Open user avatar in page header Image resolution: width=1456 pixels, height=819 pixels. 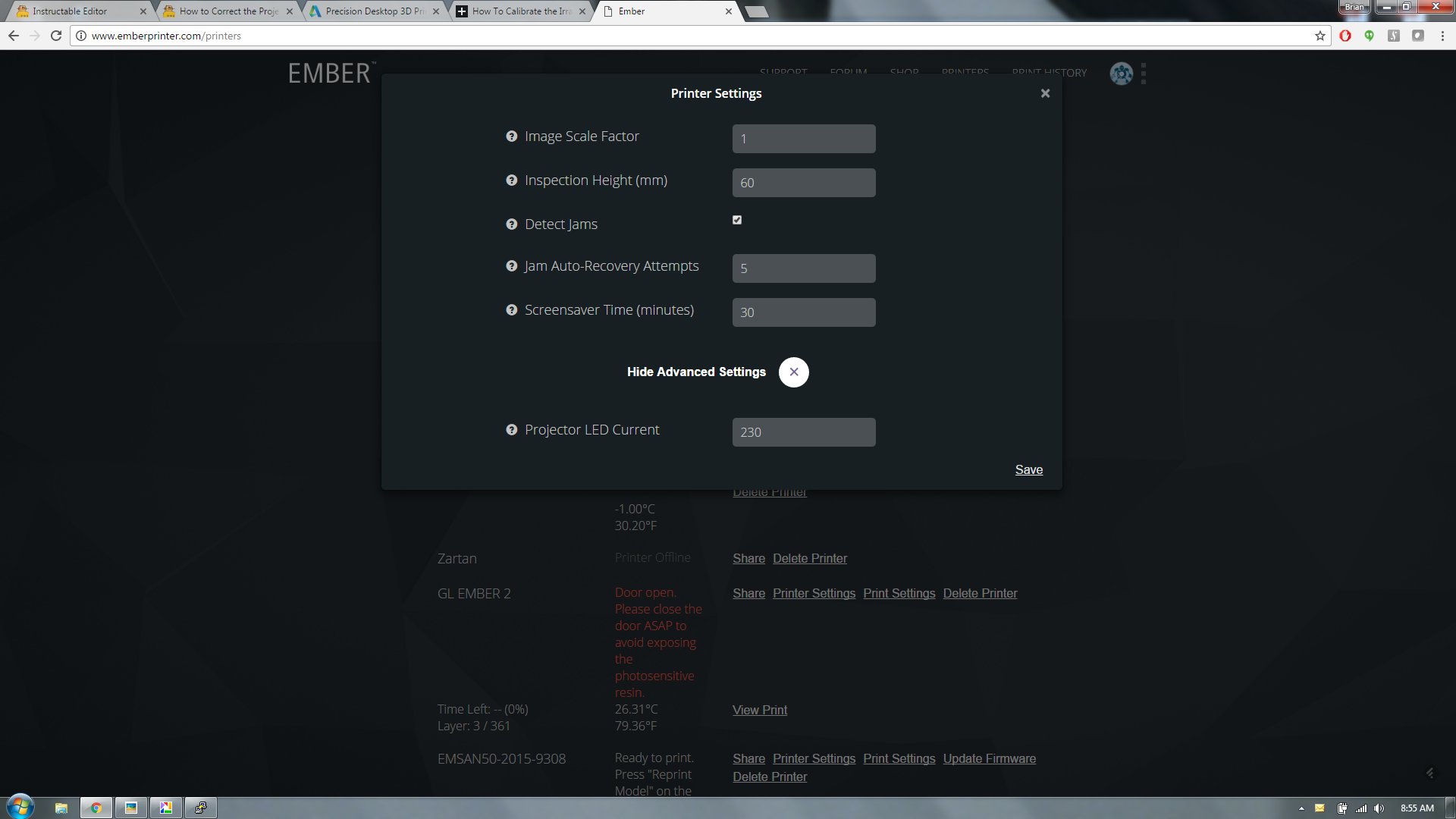click(x=1122, y=74)
